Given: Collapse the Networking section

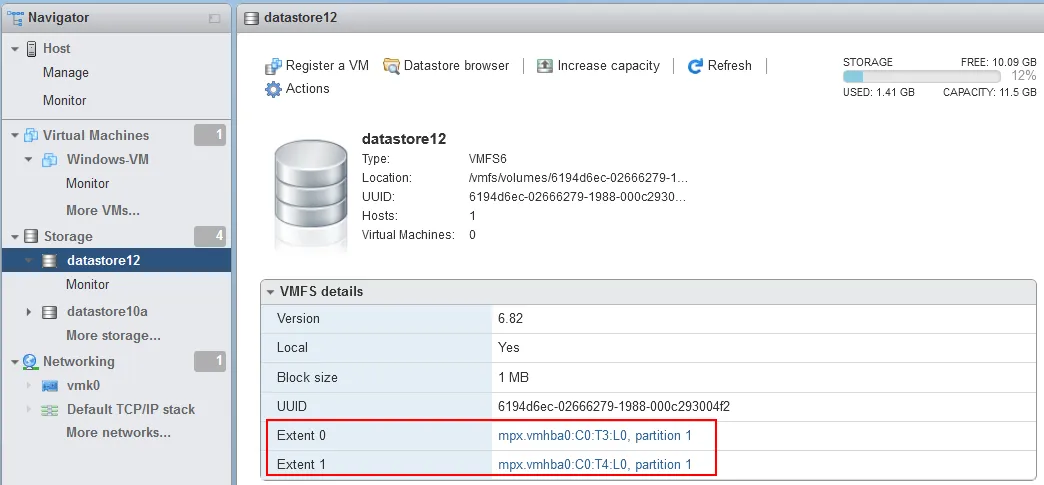Looking at the screenshot, I should click(15, 362).
